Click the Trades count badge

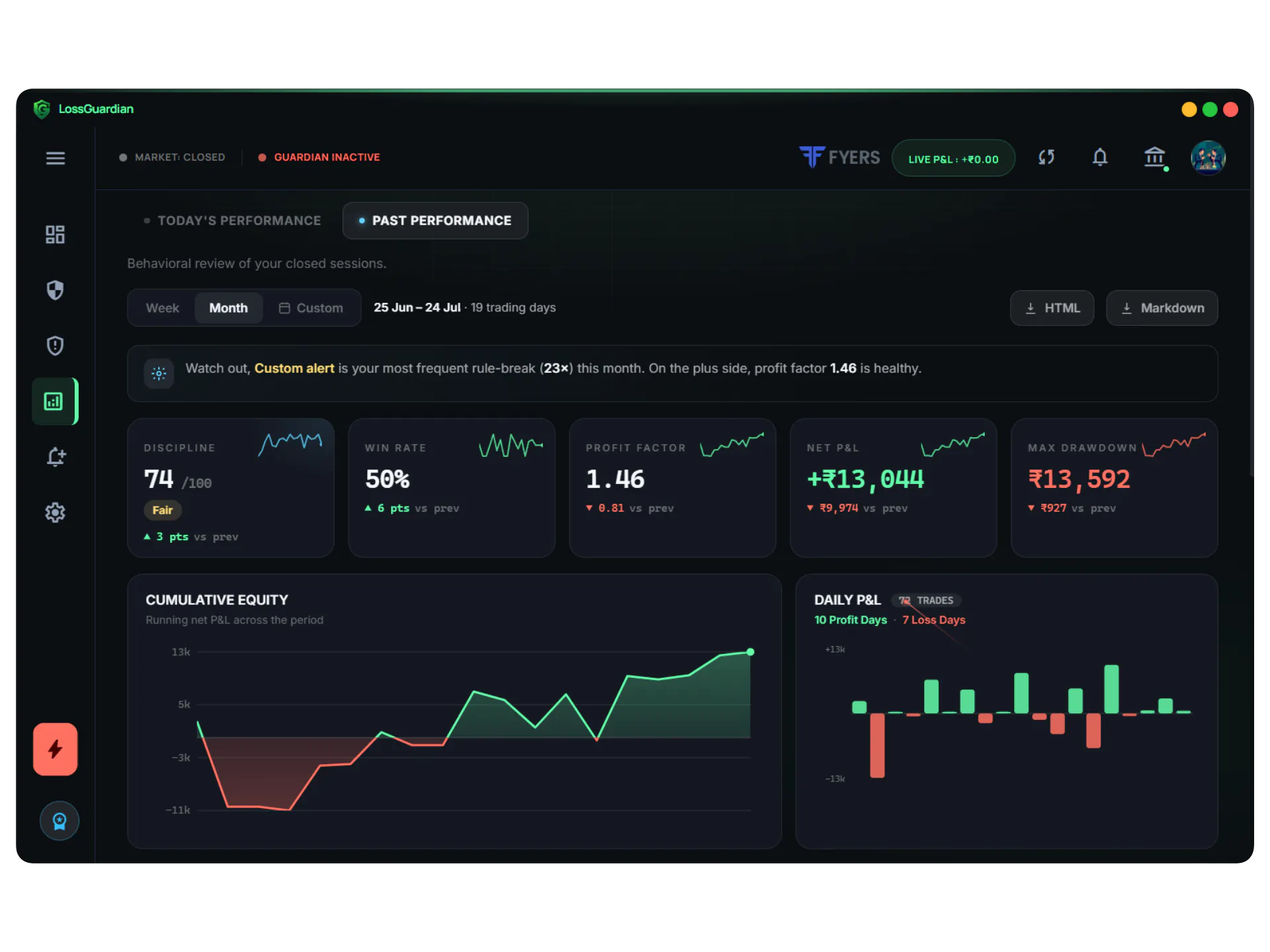pos(926,600)
